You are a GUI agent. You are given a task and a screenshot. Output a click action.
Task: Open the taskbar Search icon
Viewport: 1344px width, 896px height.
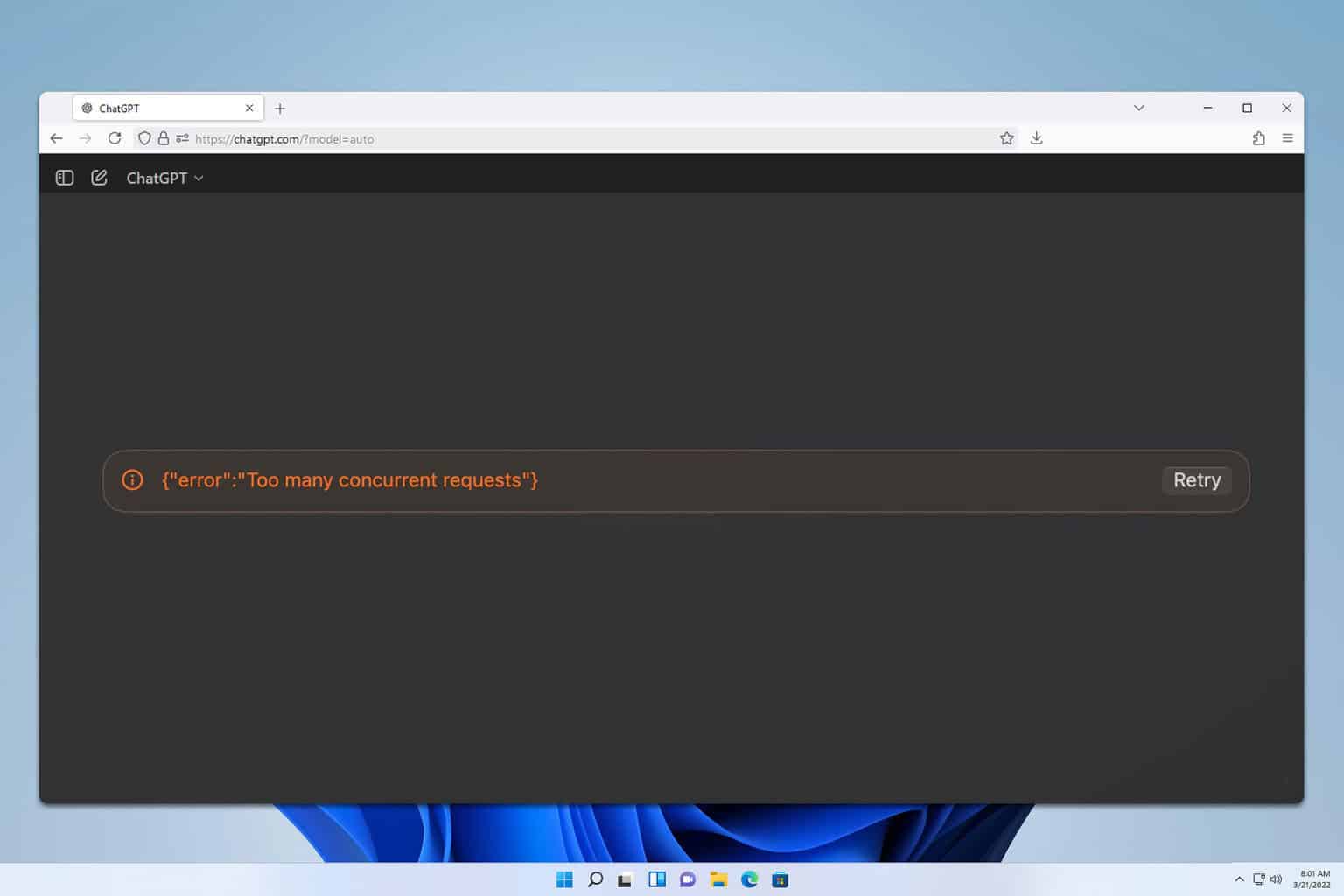pos(595,879)
